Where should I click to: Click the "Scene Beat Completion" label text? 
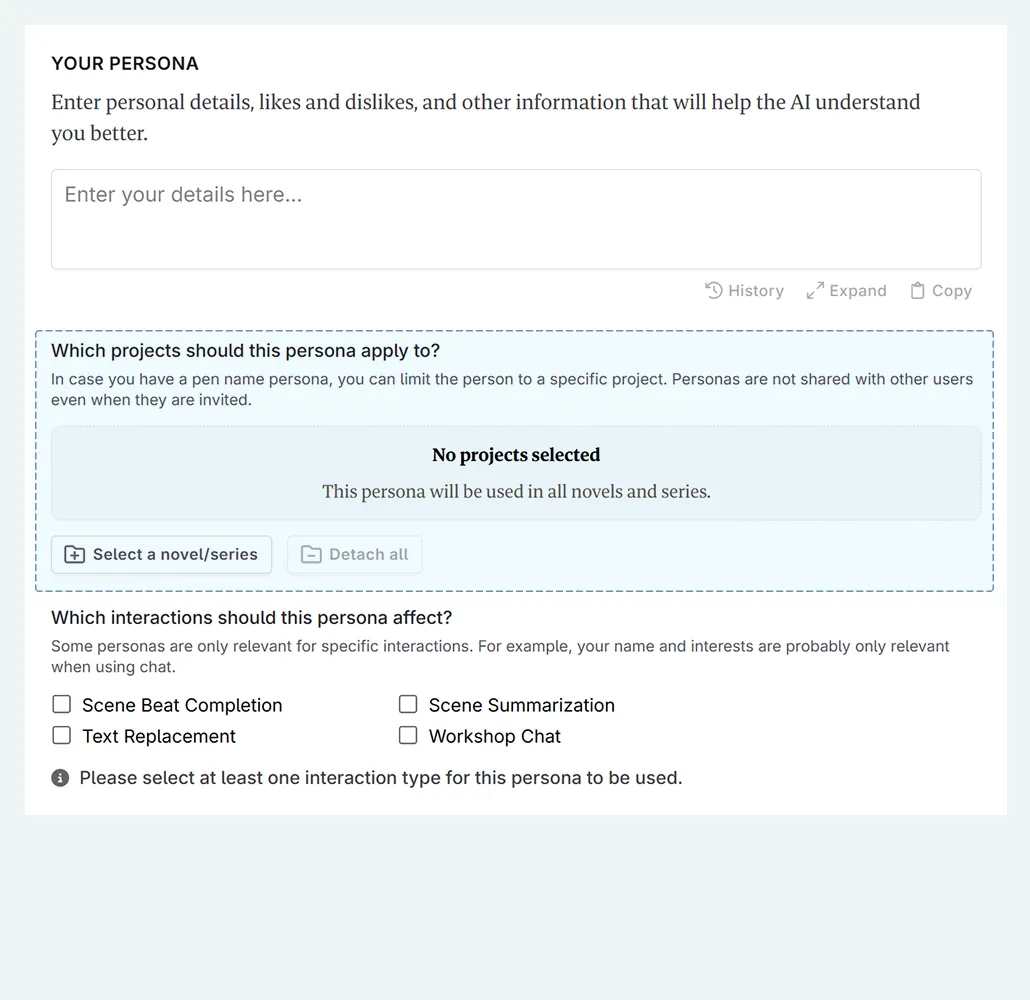(x=182, y=706)
